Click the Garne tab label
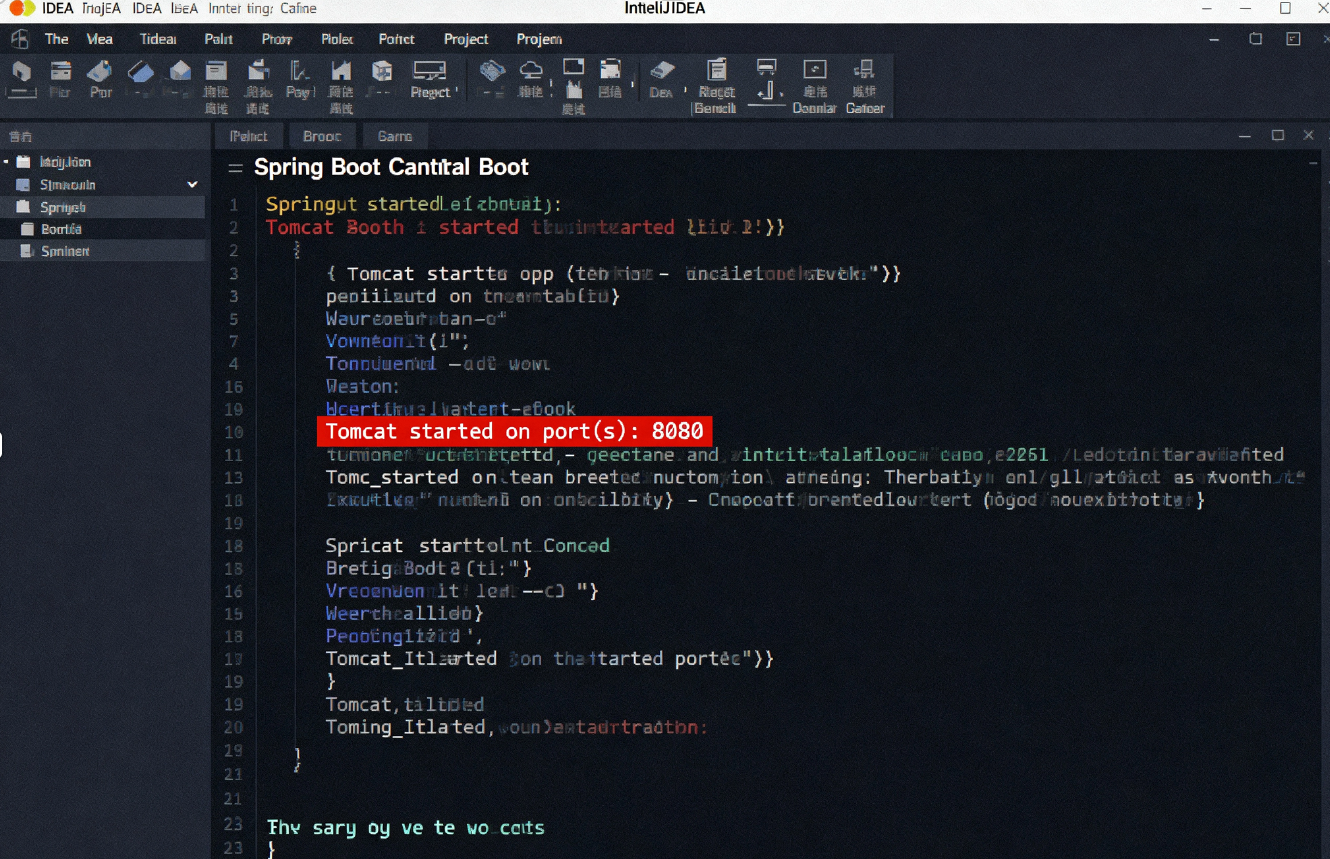 click(395, 135)
